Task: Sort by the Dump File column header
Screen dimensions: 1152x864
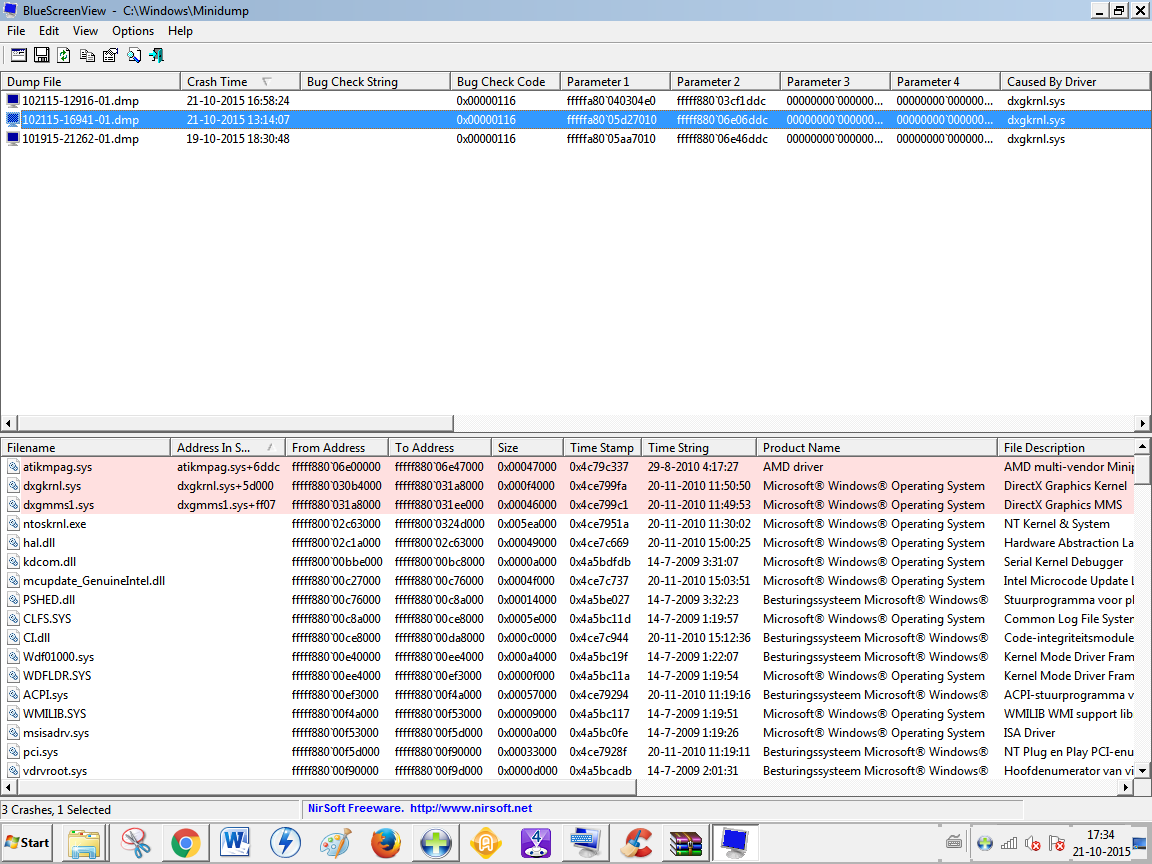Action: [x=90, y=82]
